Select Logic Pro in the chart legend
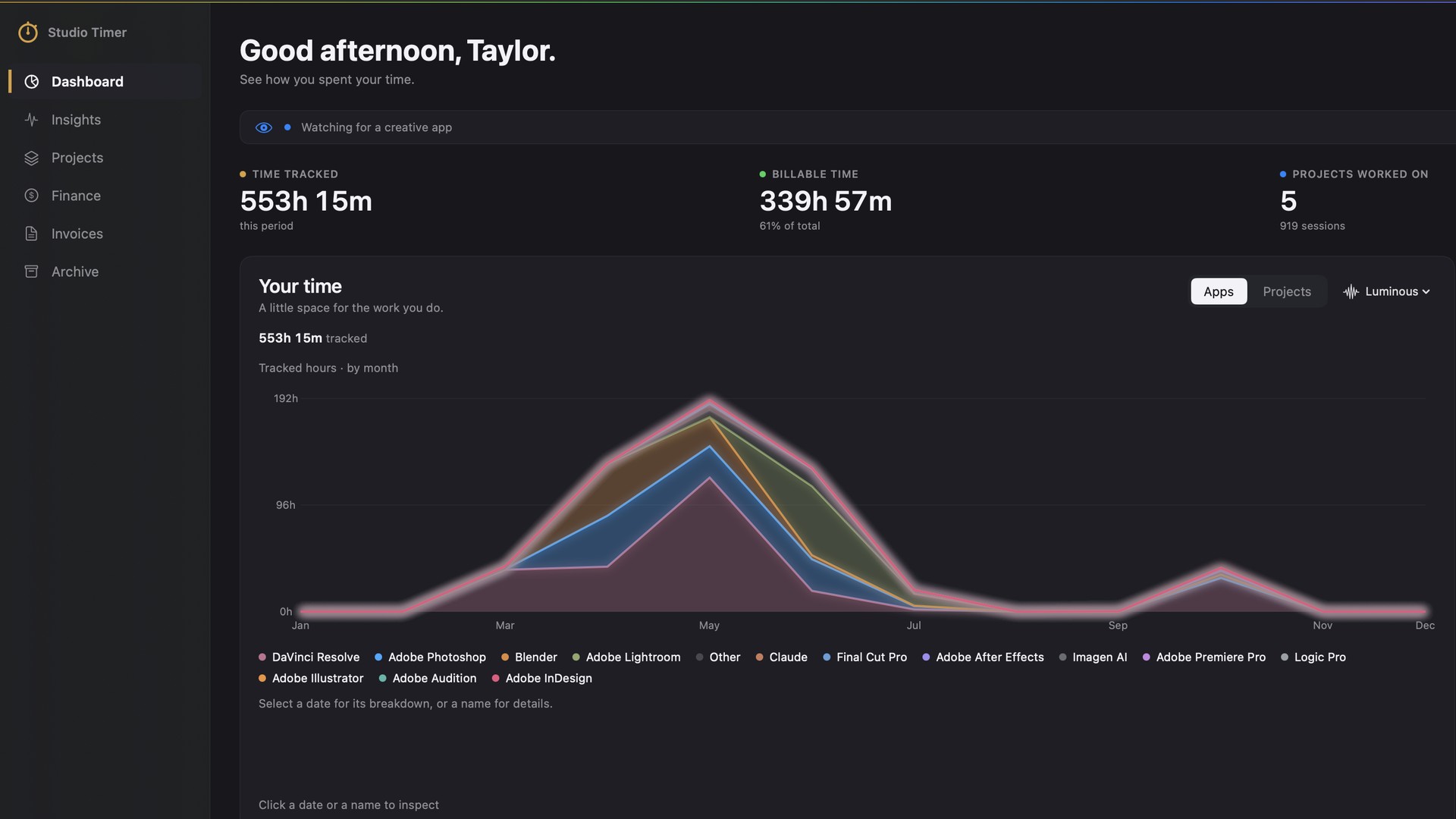Image resolution: width=1456 pixels, height=819 pixels. point(1313,657)
